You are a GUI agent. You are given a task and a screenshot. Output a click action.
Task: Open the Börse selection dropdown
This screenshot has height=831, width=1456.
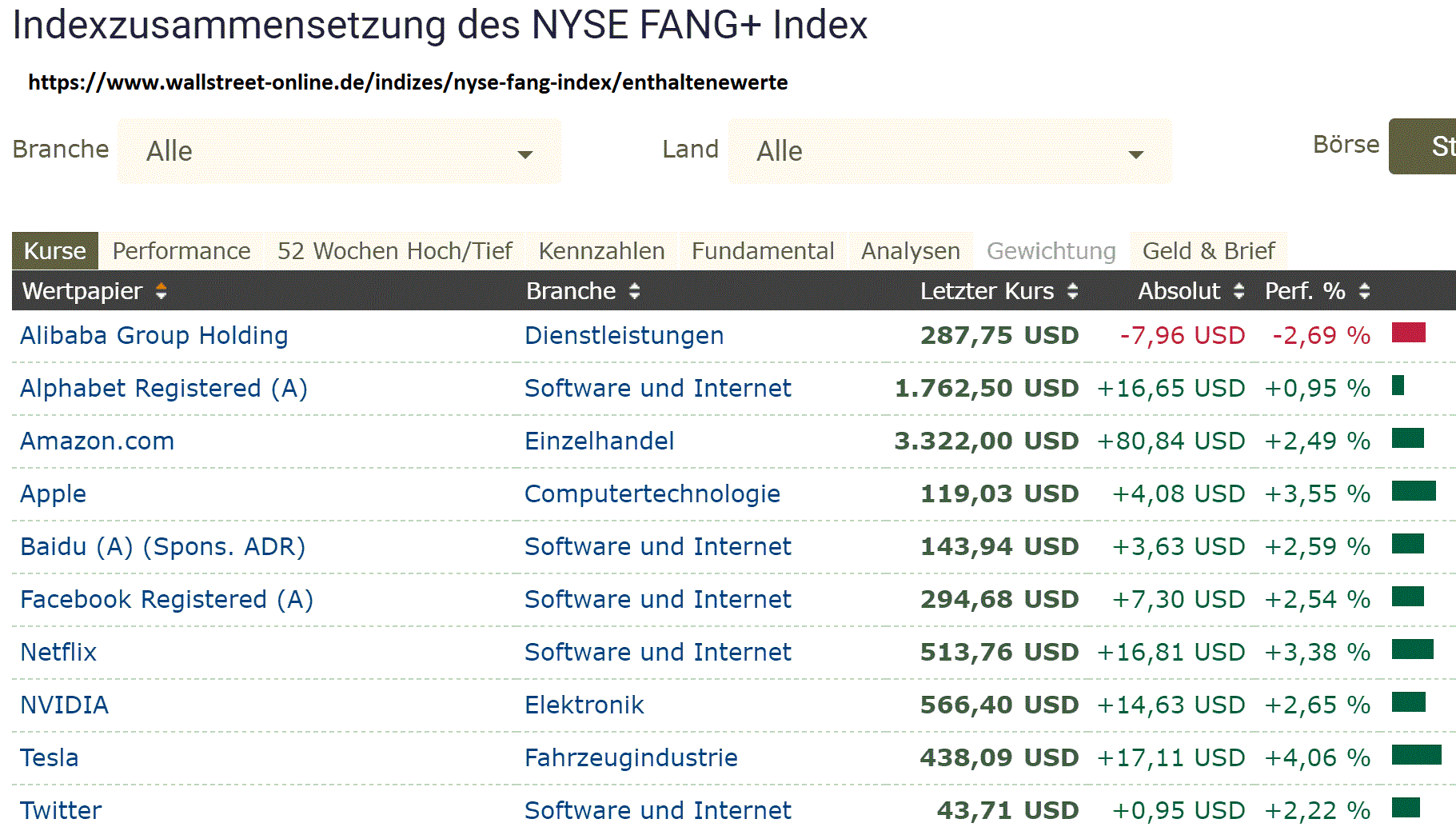pyautogui.click(x=1423, y=146)
